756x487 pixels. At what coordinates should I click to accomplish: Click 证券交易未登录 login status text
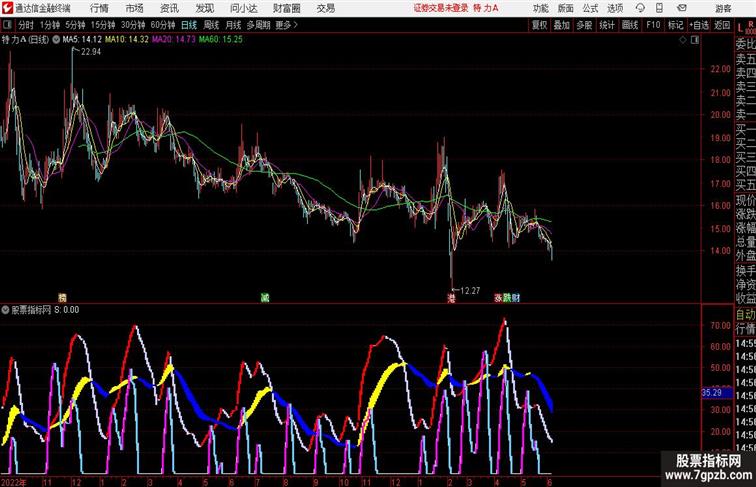[441, 8]
